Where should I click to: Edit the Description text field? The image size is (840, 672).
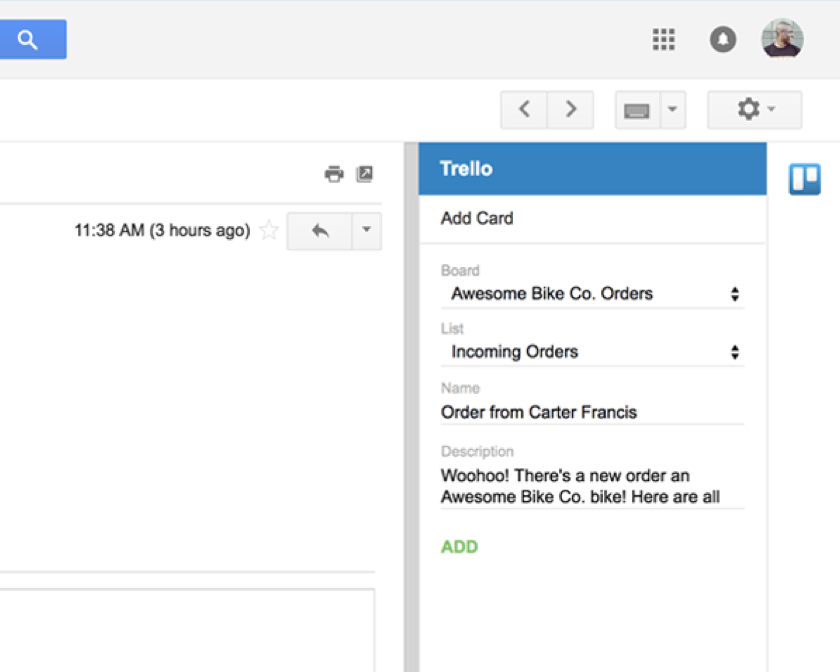(592, 486)
